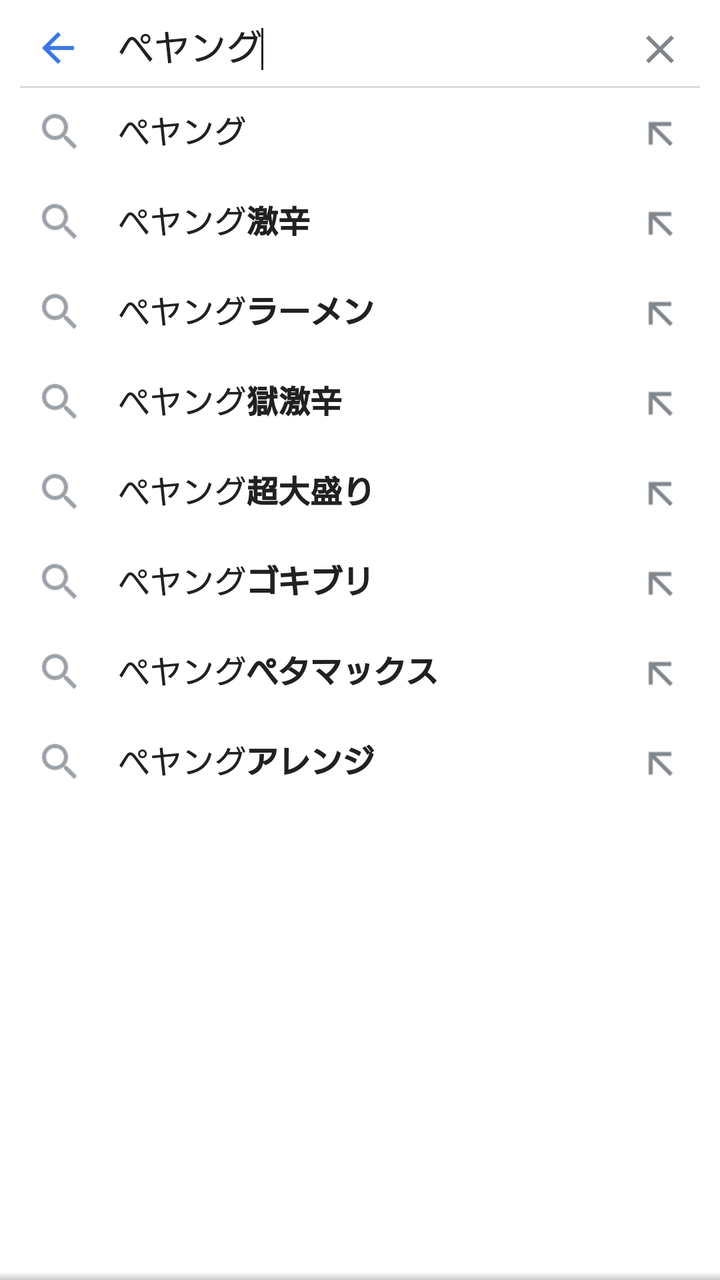Select the ペヤング超大盛り suggestion
Image resolution: width=720 pixels, height=1280 pixels.
(x=246, y=492)
